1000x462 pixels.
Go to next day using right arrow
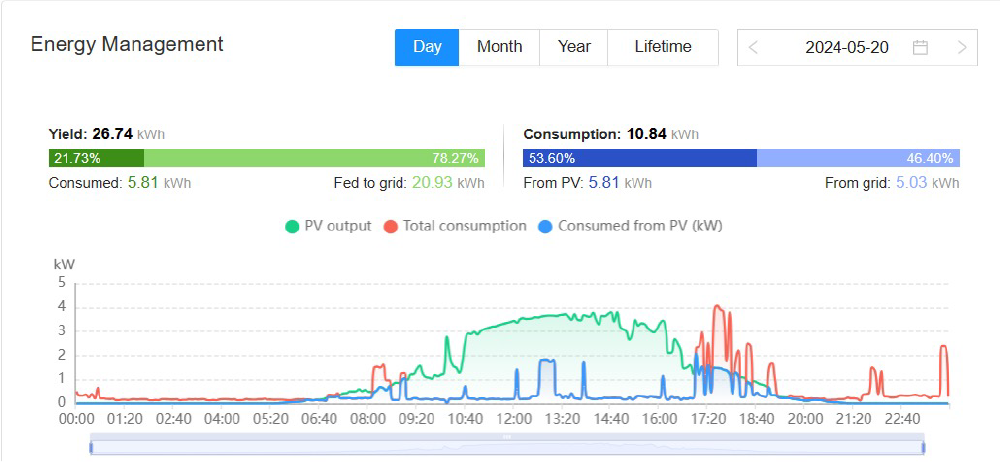pyautogui.click(x=962, y=47)
